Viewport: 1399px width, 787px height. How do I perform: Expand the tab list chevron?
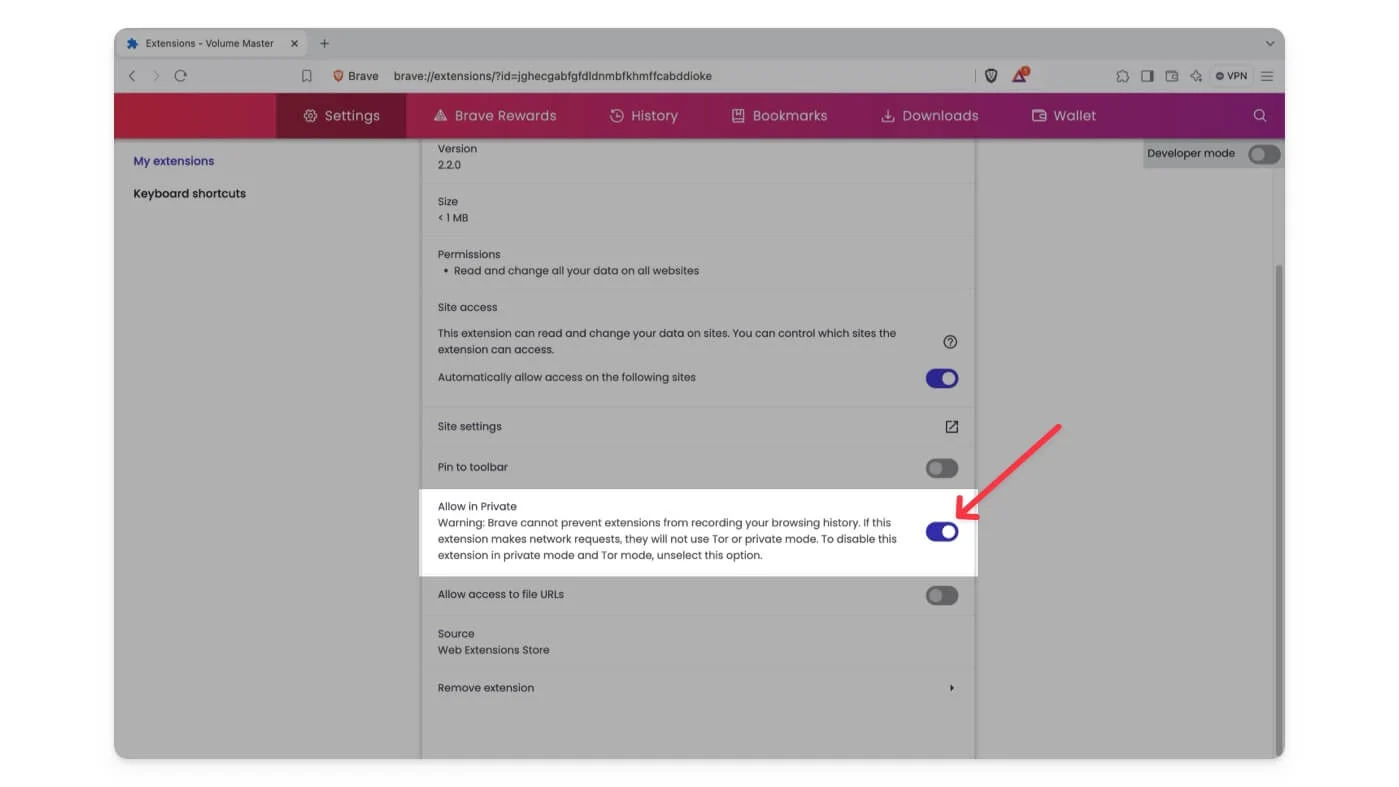point(1270,44)
